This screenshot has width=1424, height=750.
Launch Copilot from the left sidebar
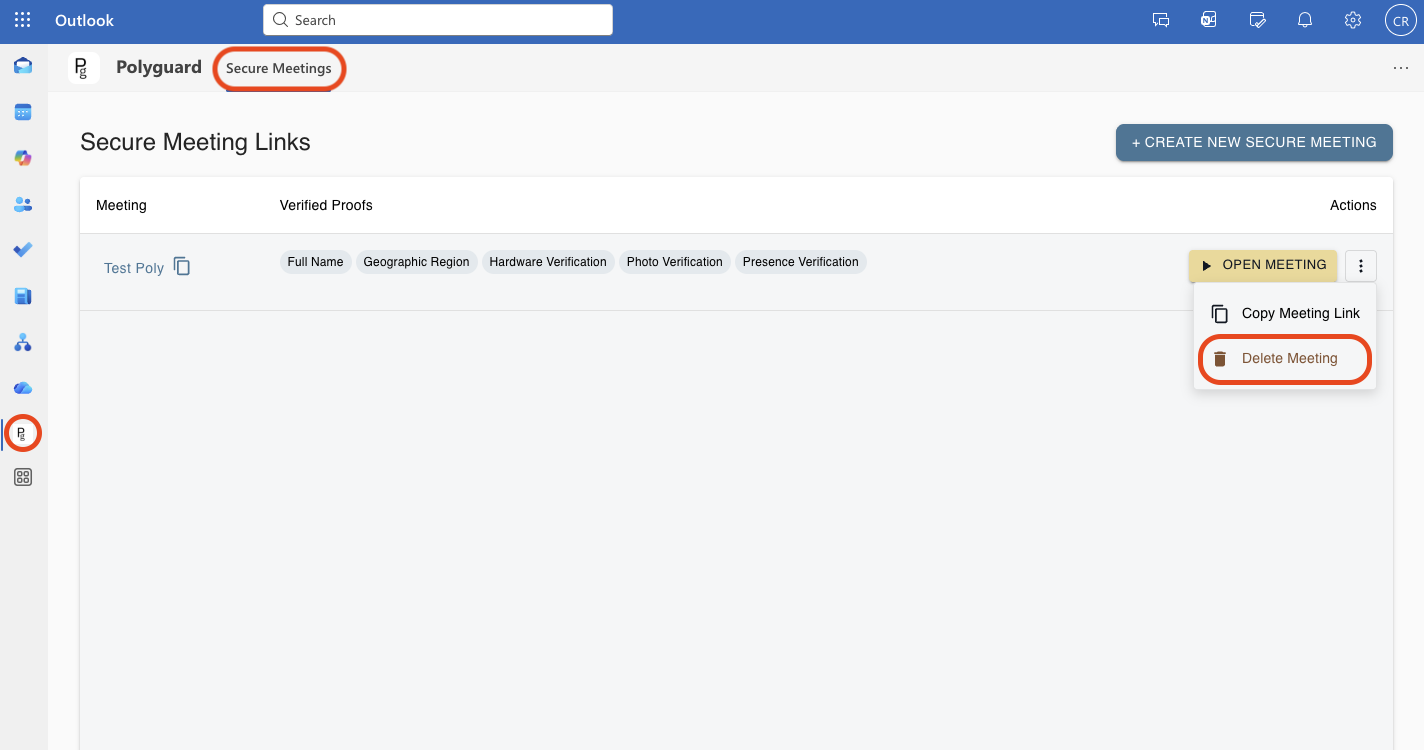[x=23, y=158]
